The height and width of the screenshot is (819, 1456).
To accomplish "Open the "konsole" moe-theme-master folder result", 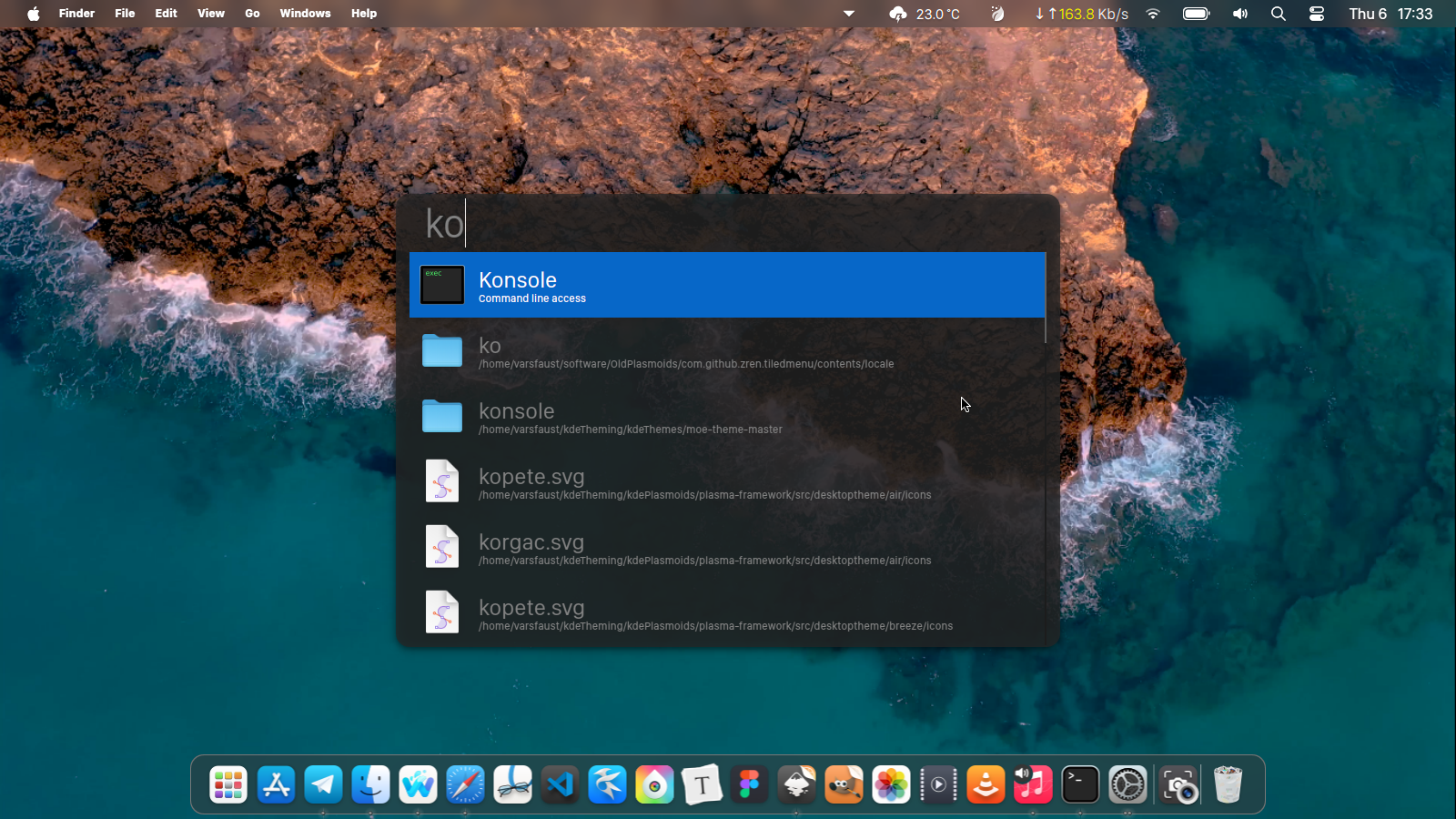I will pyautogui.click(x=726, y=416).
